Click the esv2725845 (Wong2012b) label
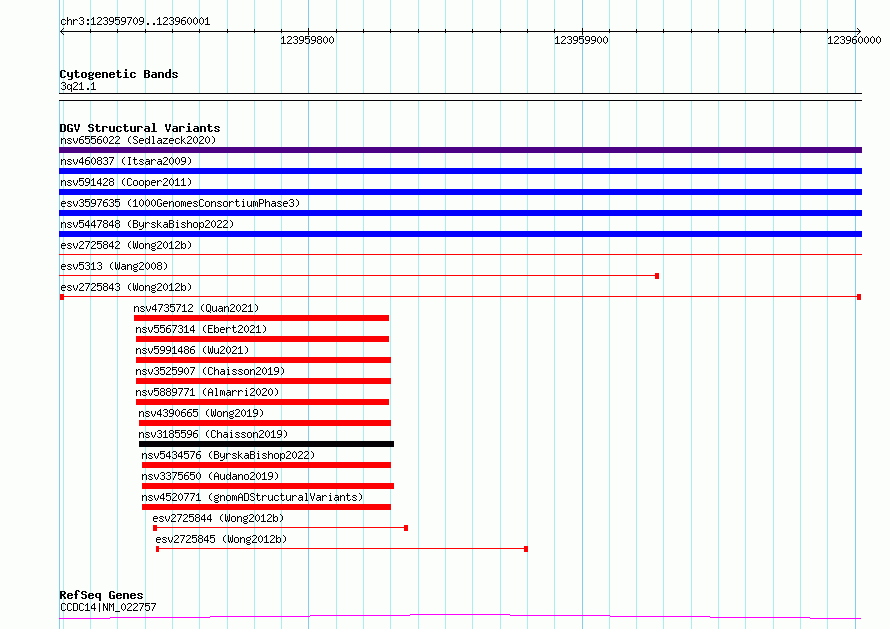Screen dimensions: 890x629 click(221, 539)
